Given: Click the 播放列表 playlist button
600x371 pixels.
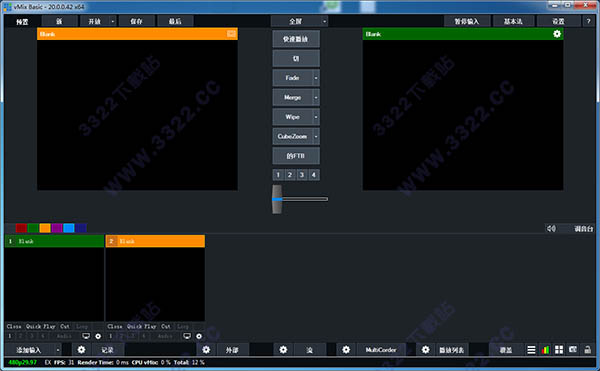Looking at the screenshot, I should click(452, 350).
